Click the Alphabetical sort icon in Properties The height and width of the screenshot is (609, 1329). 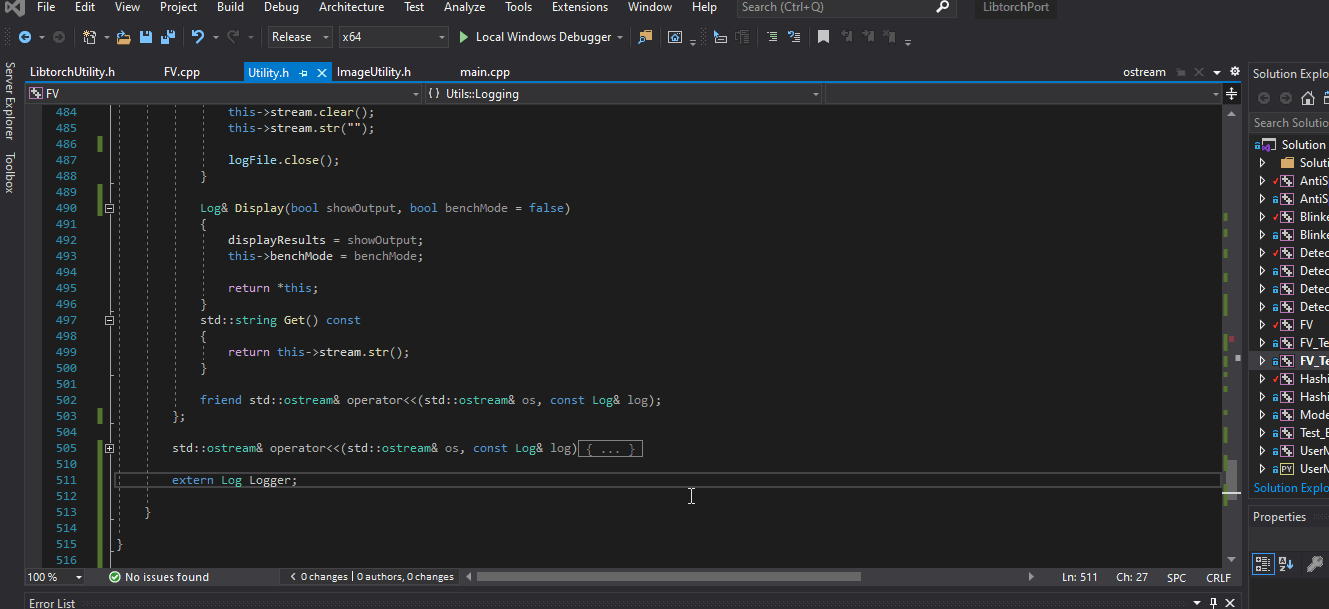point(1287,564)
